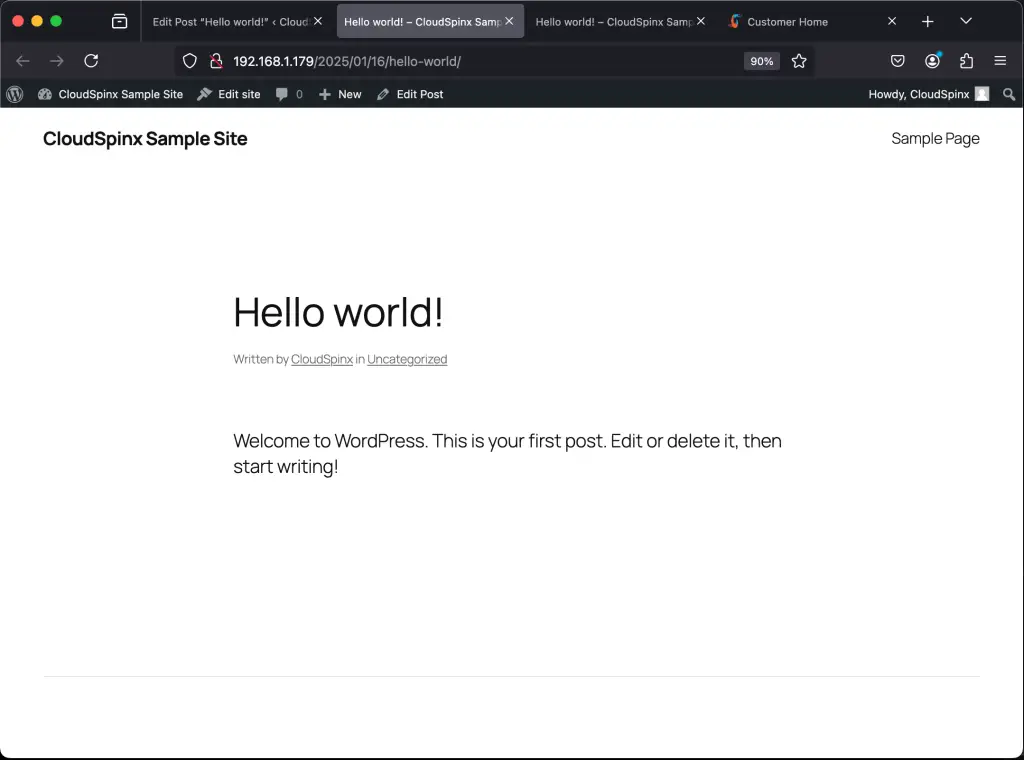Bookmark this page with the star icon
1024x760 pixels.
coord(799,61)
